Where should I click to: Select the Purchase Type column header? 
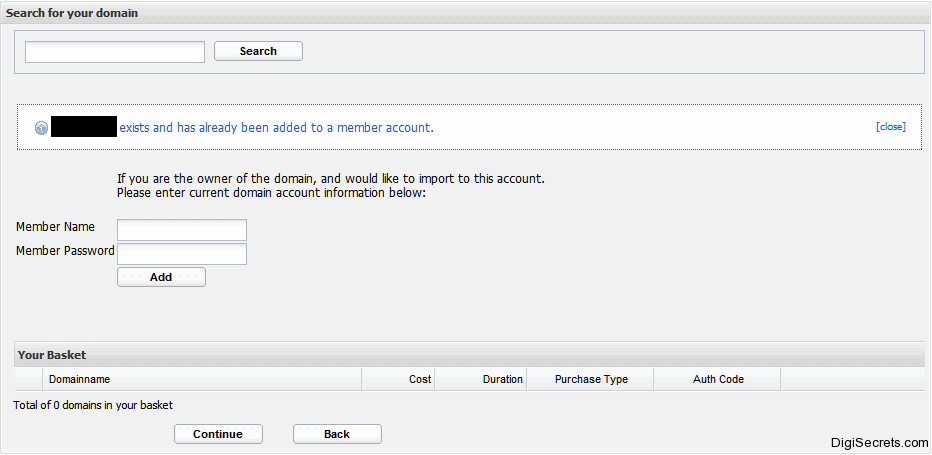point(591,379)
